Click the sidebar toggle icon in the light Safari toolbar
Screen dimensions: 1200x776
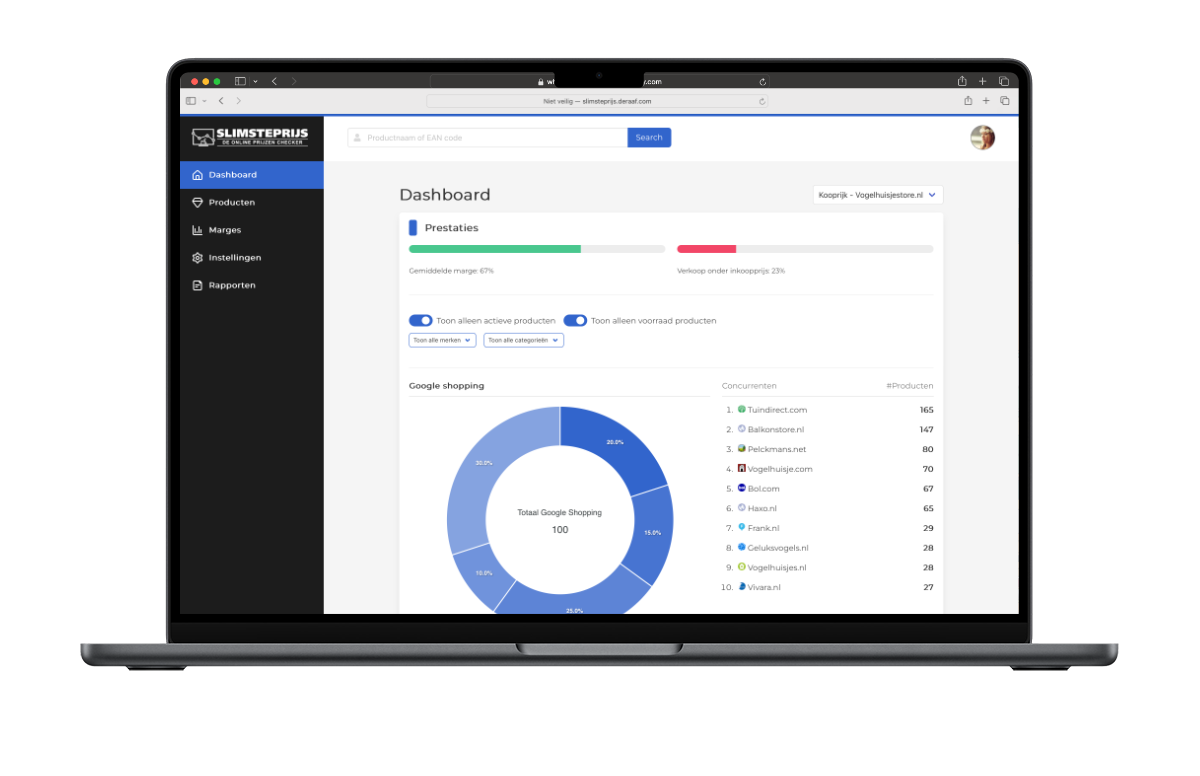pyautogui.click(x=191, y=101)
